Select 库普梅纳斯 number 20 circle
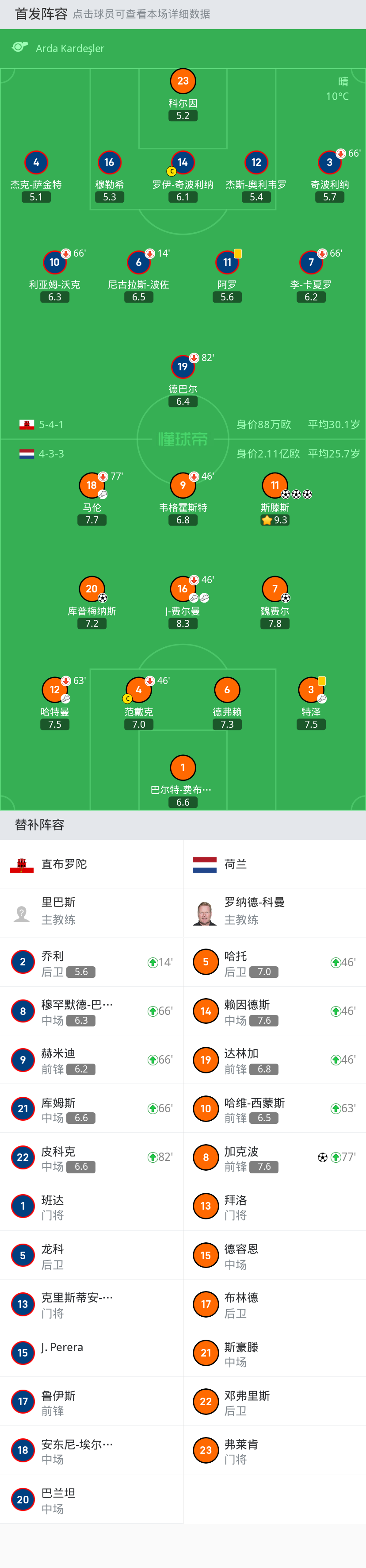Viewport: 366px width, 1568px height. 92,588
